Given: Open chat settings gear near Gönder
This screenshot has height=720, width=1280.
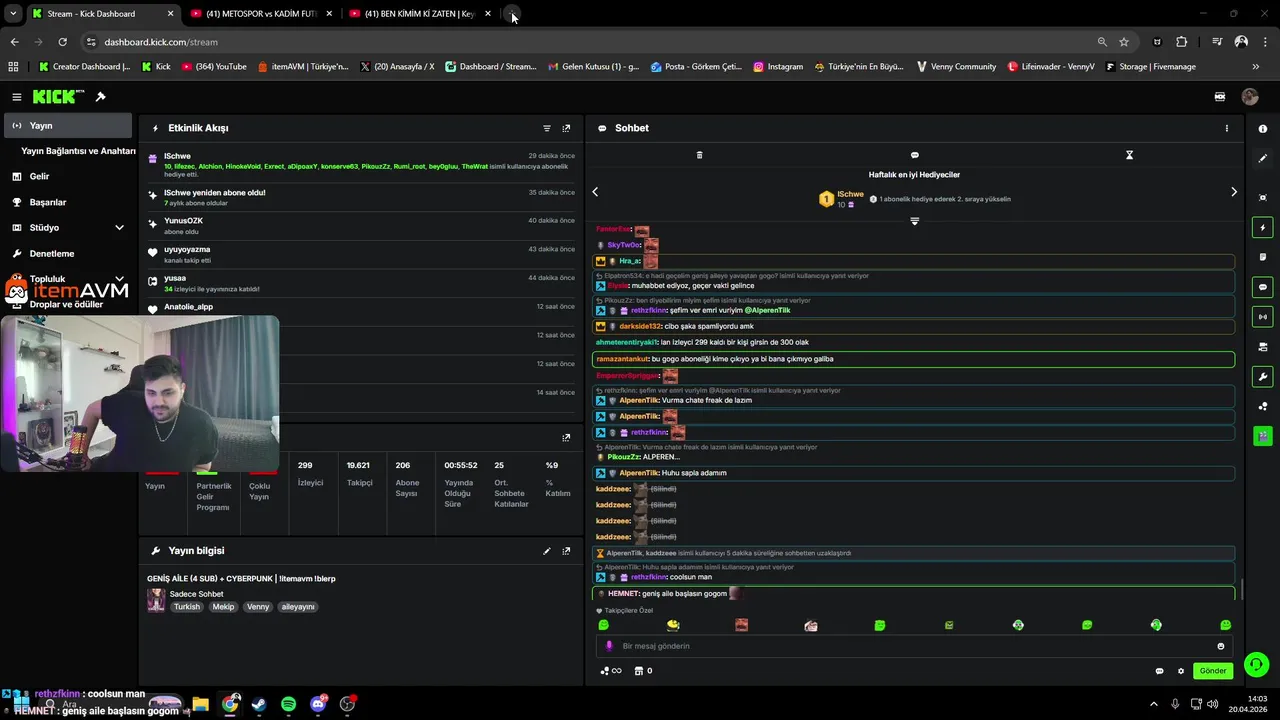Looking at the screenshot, I should (1180, 671).
